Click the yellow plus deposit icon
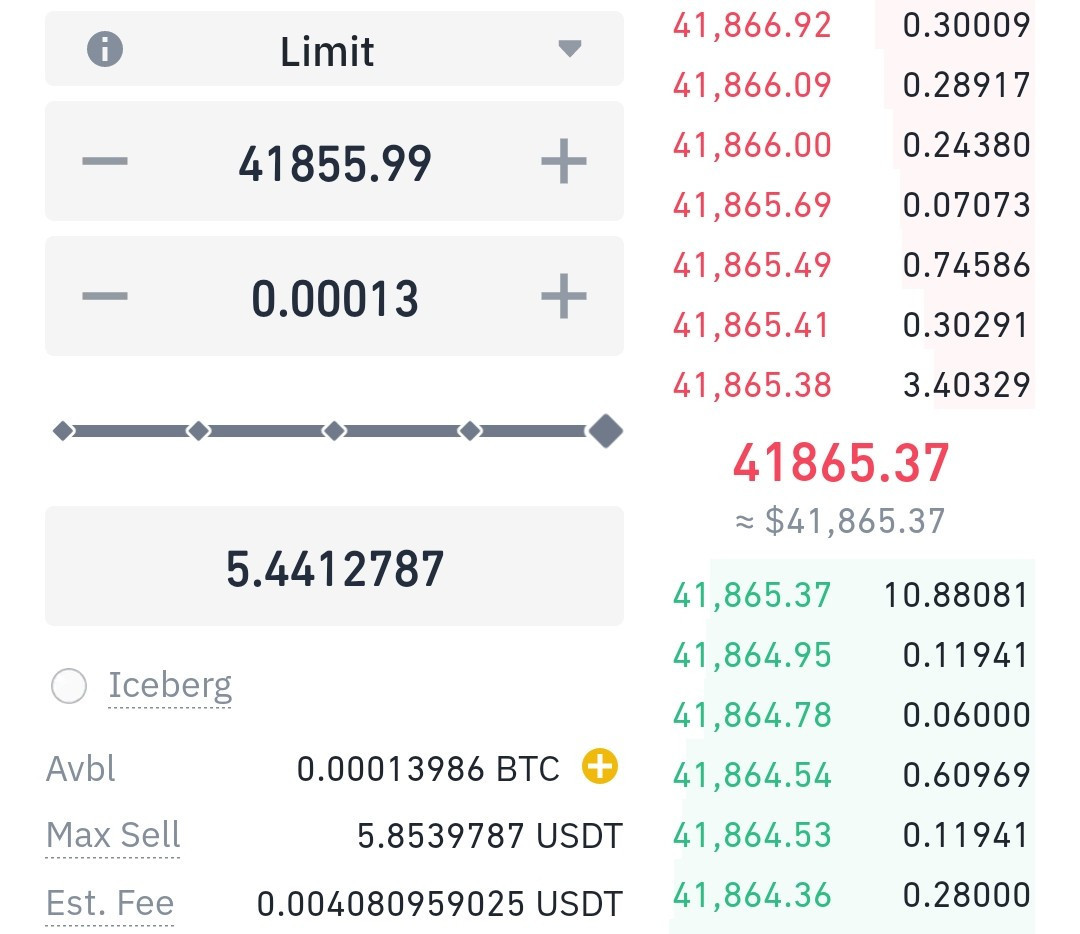The height and width of the screenshot is (934, 1080). 600,768
